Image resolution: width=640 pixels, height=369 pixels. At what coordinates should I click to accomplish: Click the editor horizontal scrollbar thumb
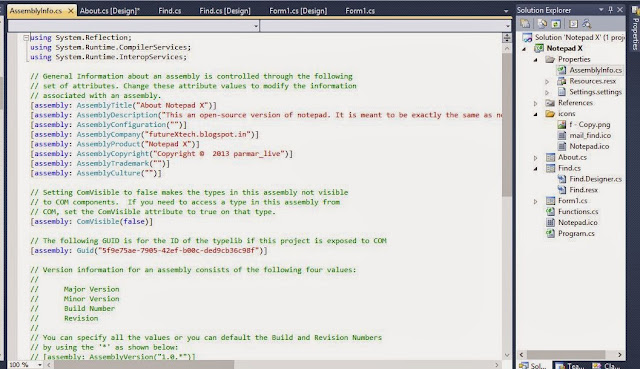144,365
